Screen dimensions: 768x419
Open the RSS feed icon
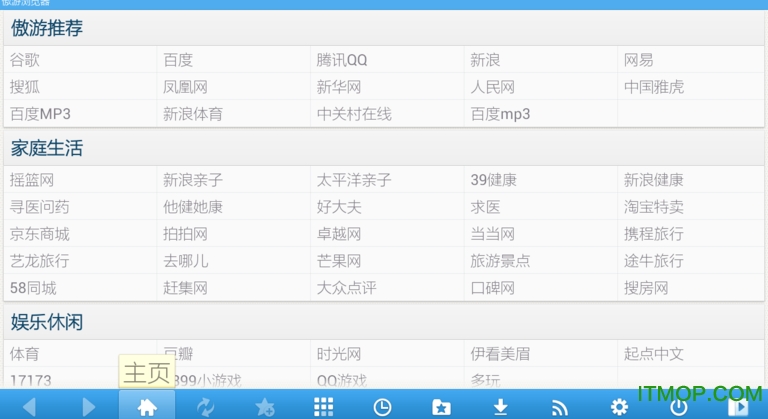tap(560, 406)
